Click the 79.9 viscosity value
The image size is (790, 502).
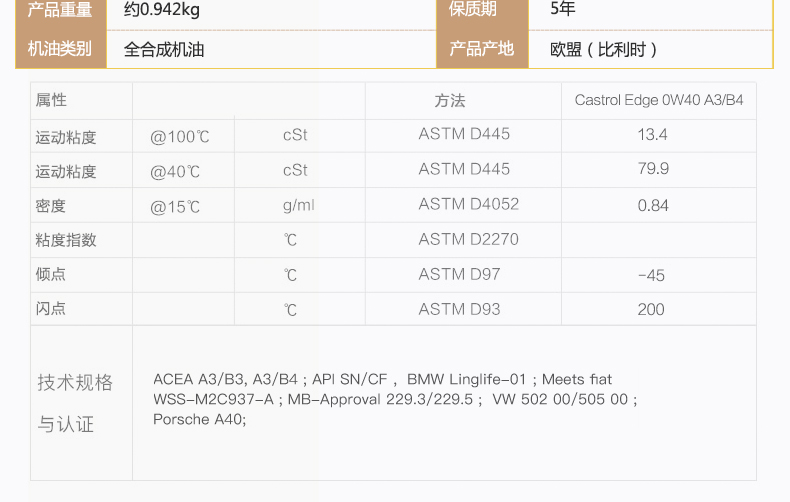653,169
